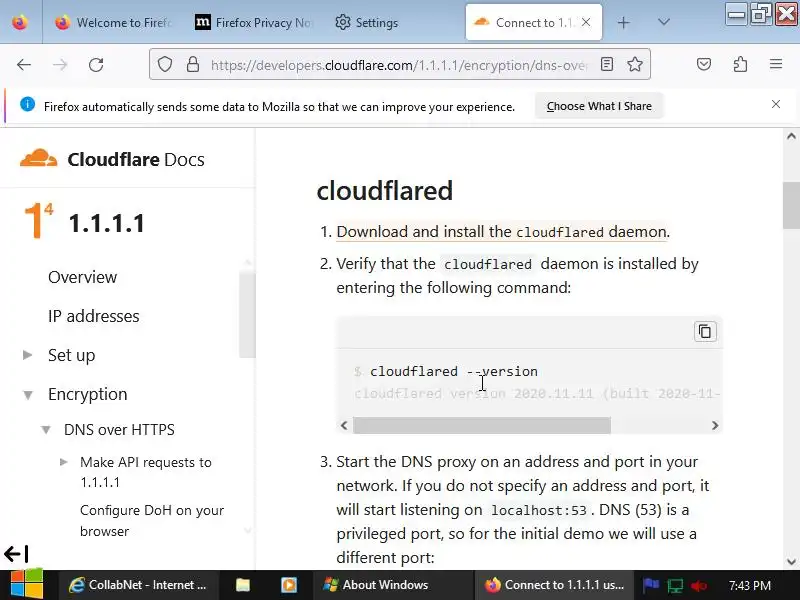This screenshot has width=800, height=600.
Task: Click the address bar URL field
Action: (399, 65)
